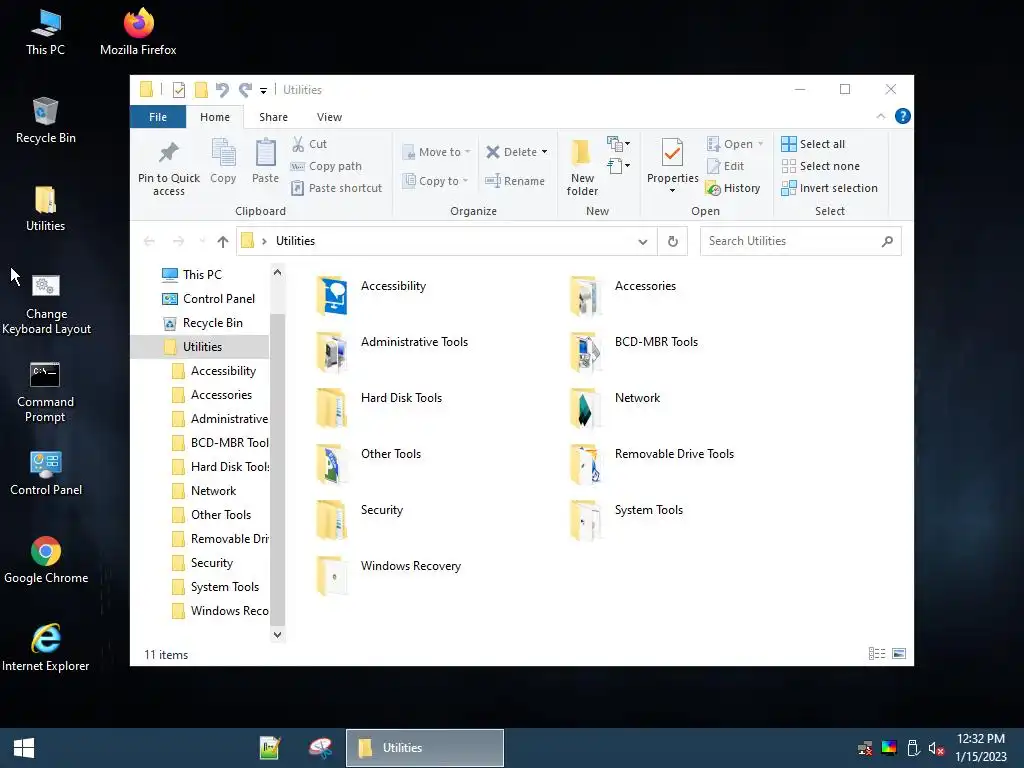The width and height of the screenshot is (1024, 768).
Task: Click Copy path in Clipboard group
Action: (x=326, y=166)
